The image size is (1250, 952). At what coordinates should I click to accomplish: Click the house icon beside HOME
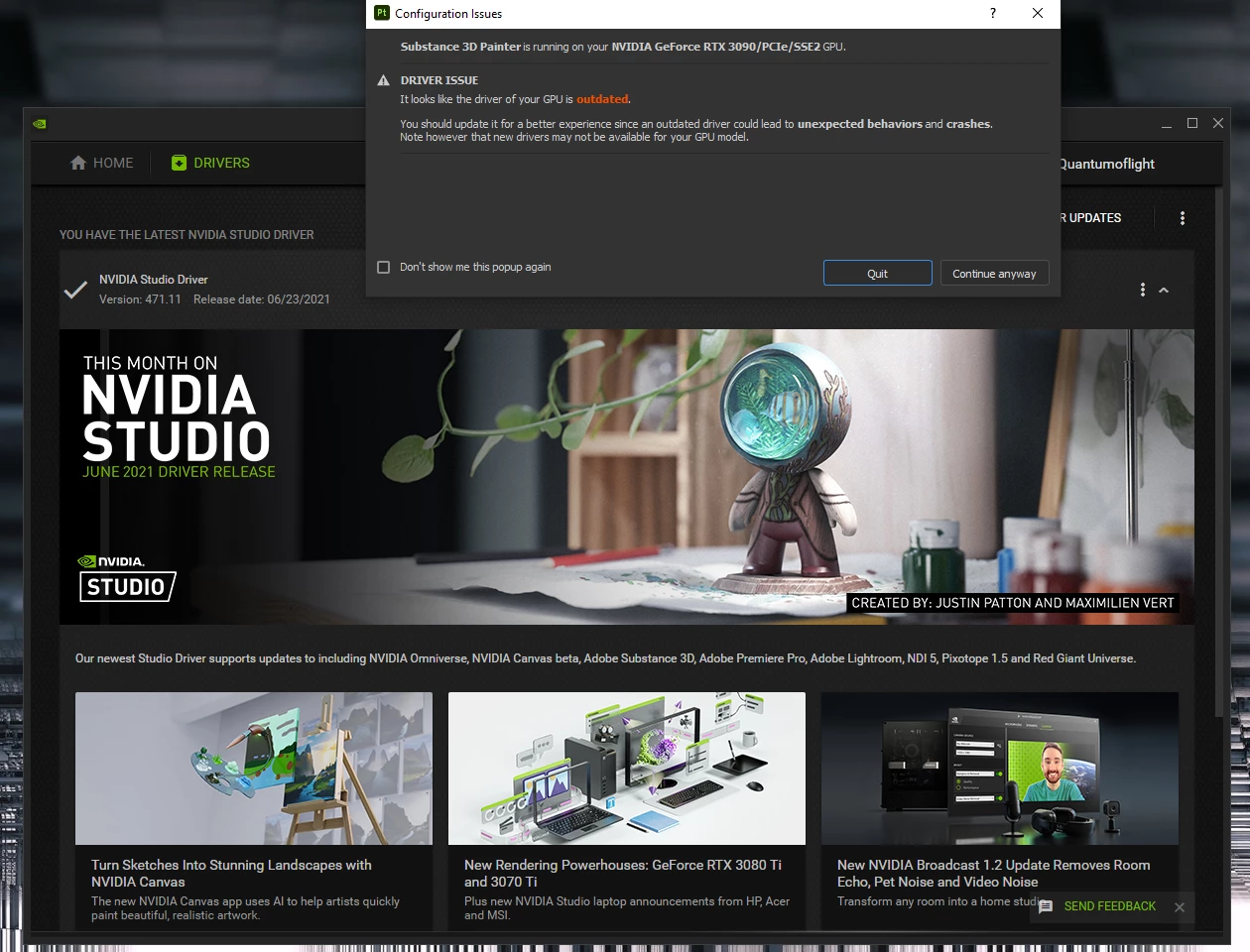78,163
